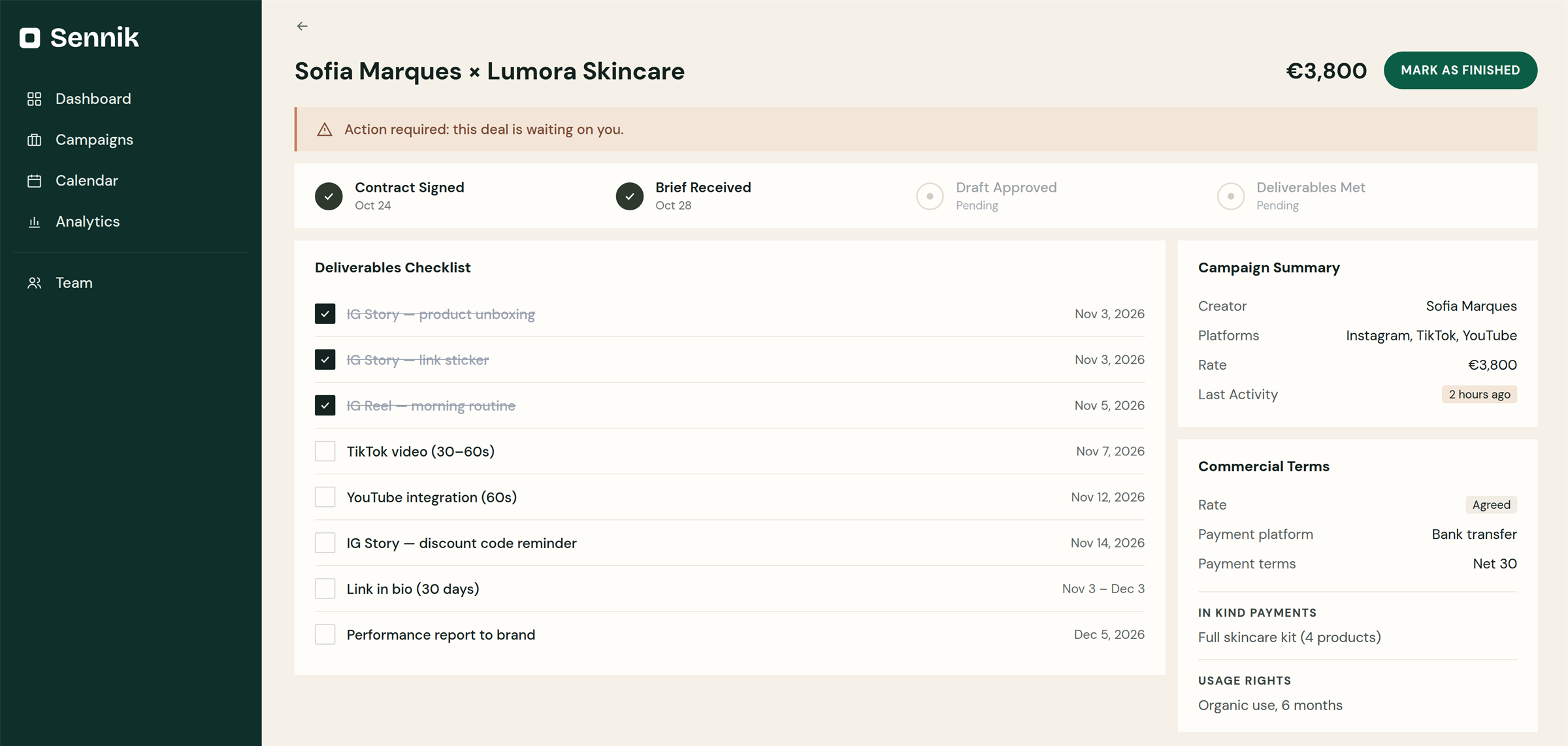The height and width of the screenshot is (746, 1568).
Task: Uncheck IG Story product unboxing
Action: [x=325, y=314]
